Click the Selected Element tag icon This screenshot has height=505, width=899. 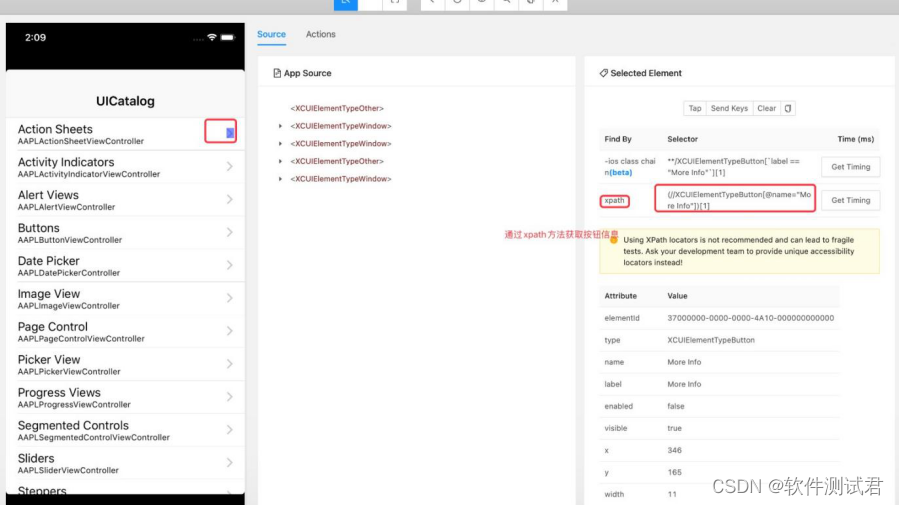603,73
